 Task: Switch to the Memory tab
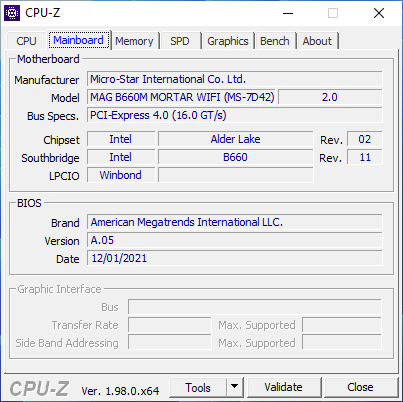pos(134,41)
